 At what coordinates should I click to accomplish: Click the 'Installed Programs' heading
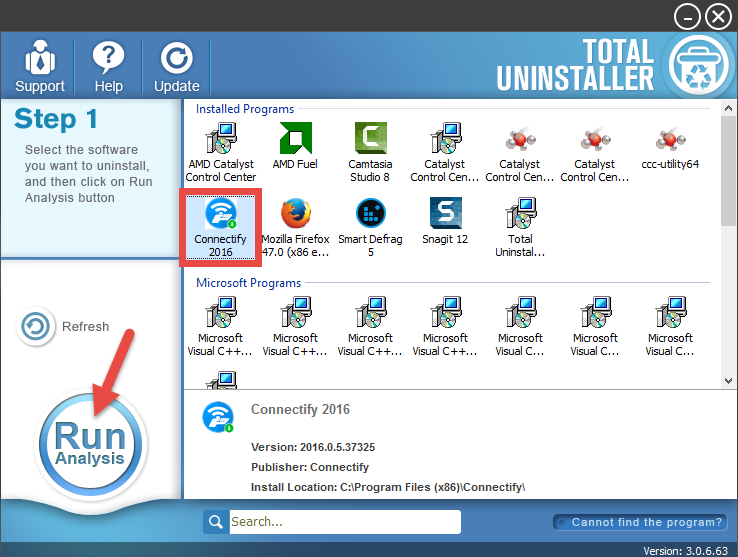pyautogui.click(x=245, y=109)
